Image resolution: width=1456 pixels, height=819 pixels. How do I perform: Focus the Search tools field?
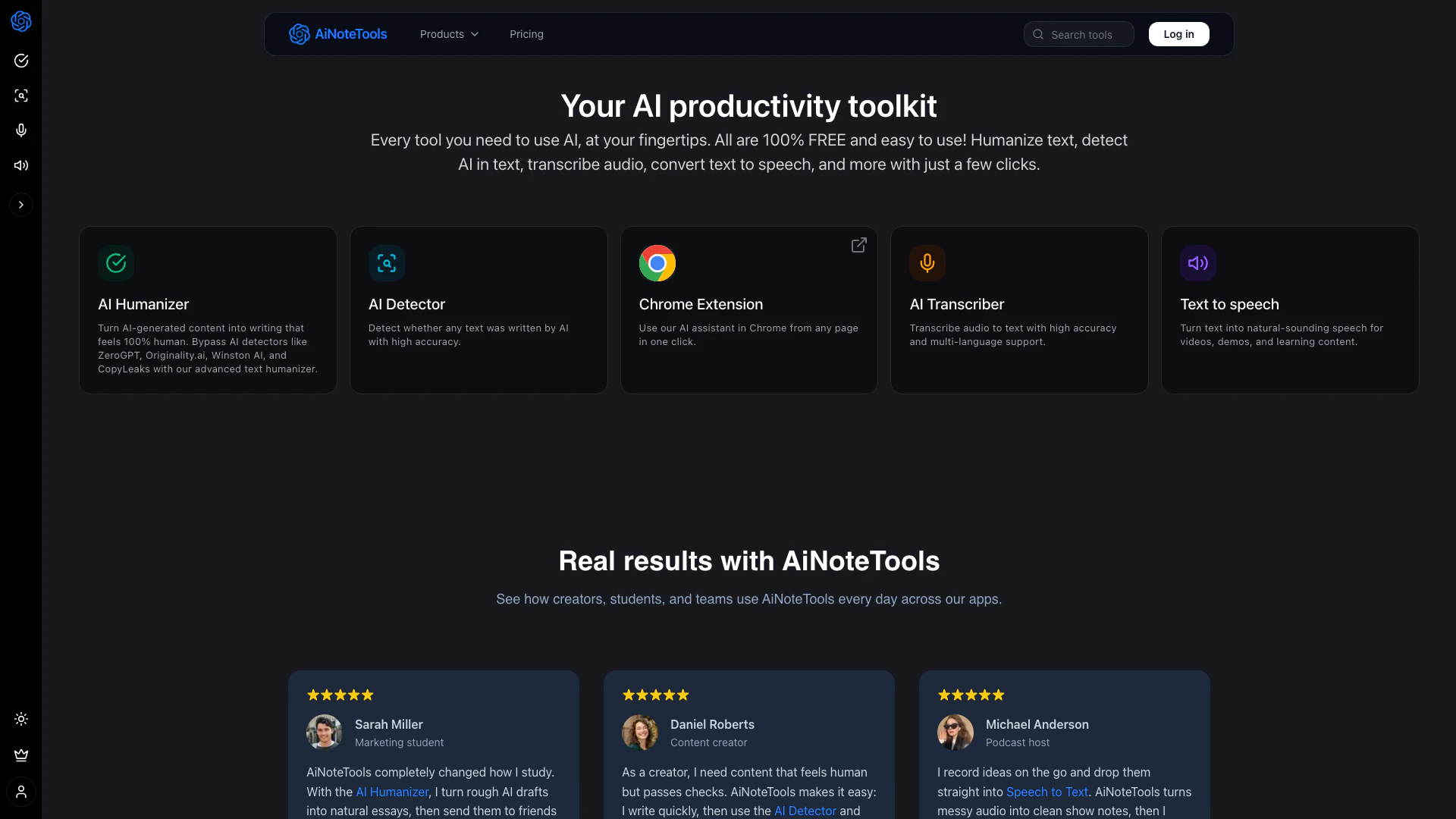click(x=1078, y=34)
